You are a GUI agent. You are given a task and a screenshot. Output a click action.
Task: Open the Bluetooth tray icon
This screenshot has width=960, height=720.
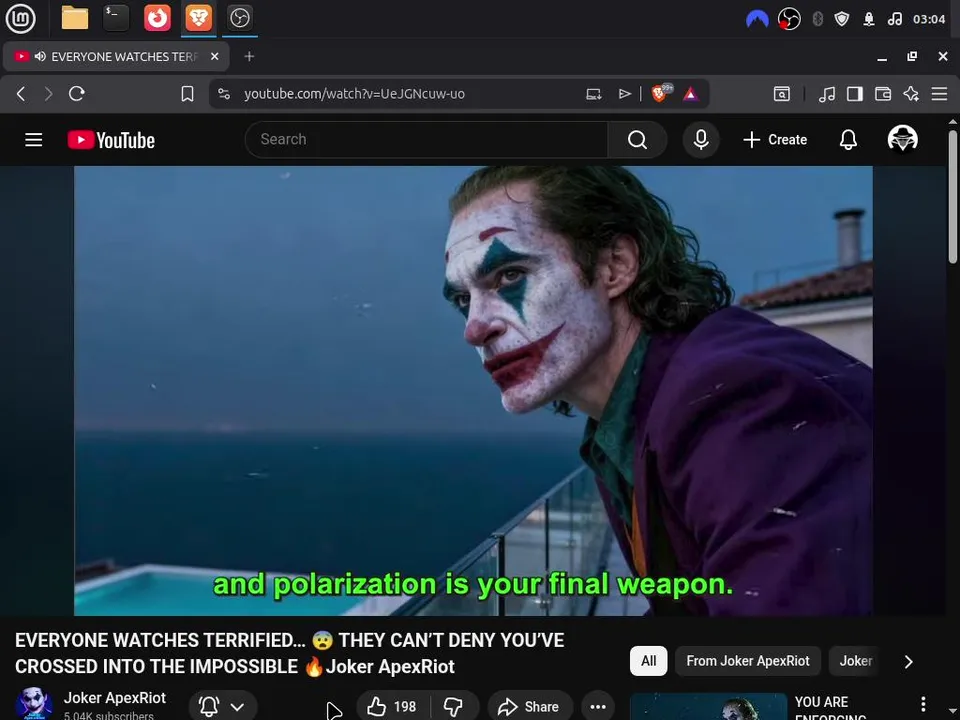click(817, 20)
